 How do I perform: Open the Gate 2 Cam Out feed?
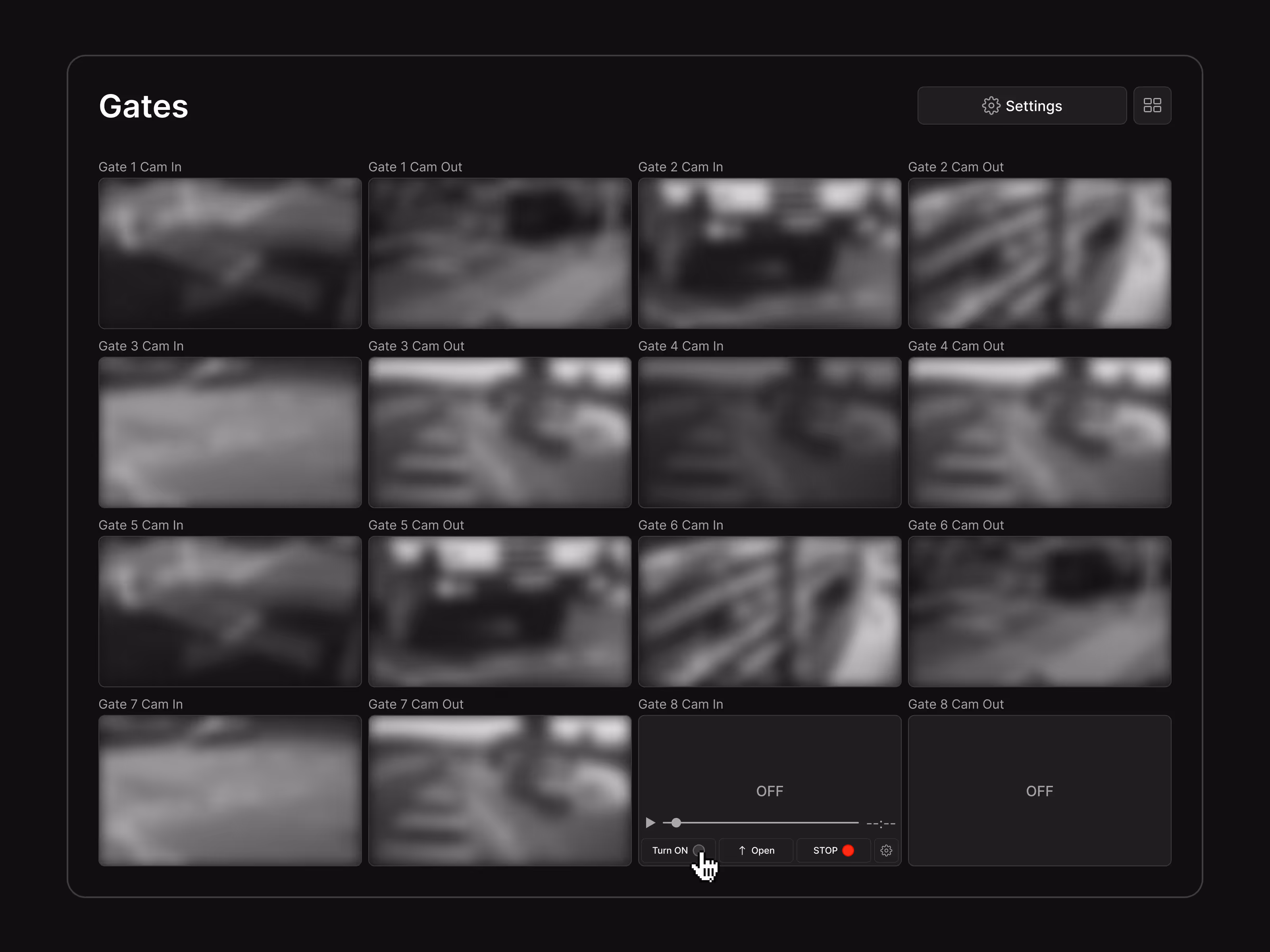coord(1039,253)
